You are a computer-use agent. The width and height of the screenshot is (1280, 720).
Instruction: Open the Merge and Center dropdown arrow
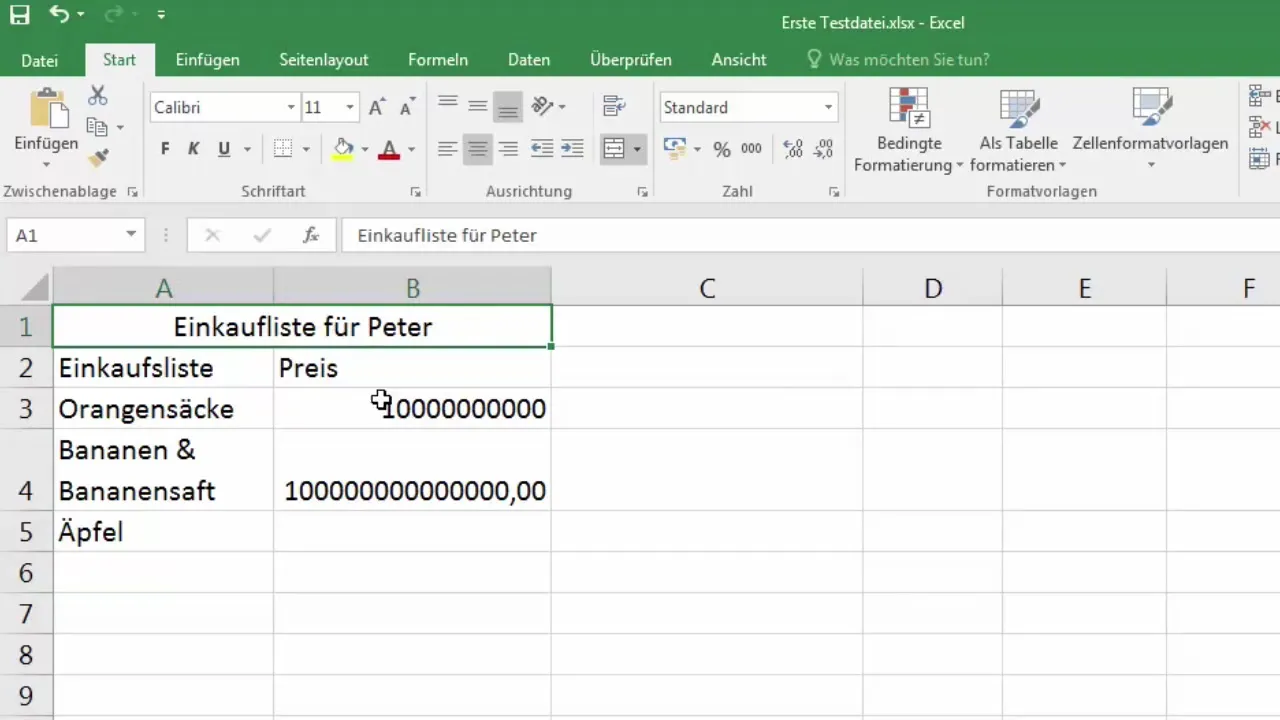(x=638, y=150)
